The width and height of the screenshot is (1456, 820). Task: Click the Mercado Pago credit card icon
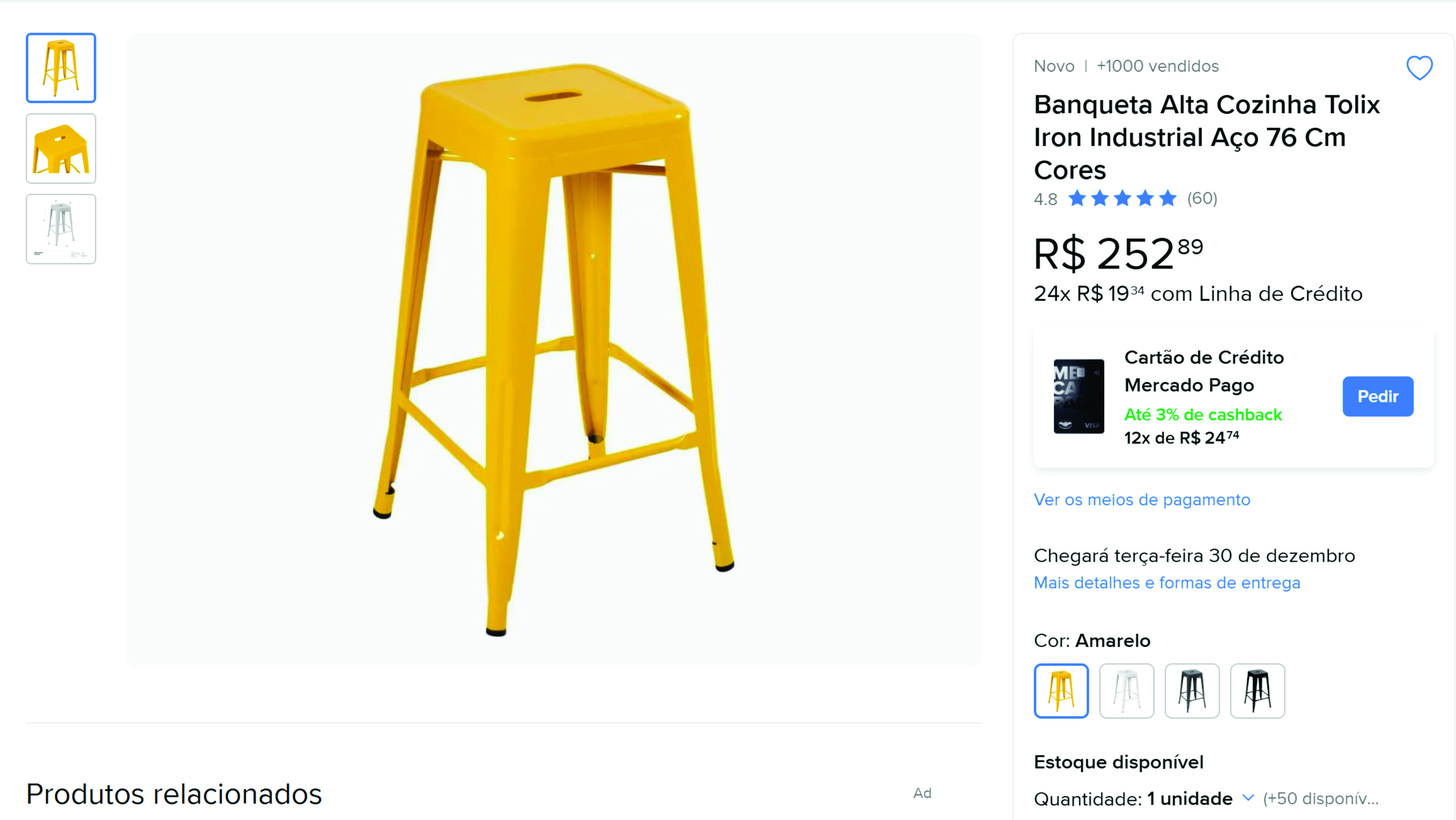[1078, 396]
